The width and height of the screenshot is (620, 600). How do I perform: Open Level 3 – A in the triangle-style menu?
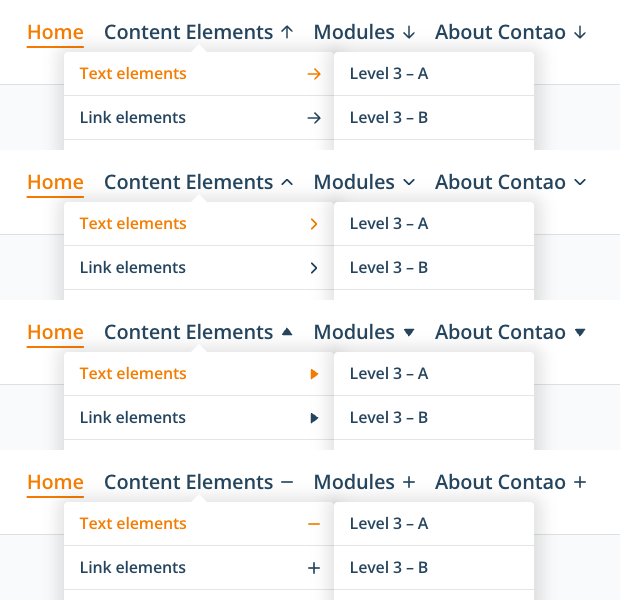tap(389, 373)
